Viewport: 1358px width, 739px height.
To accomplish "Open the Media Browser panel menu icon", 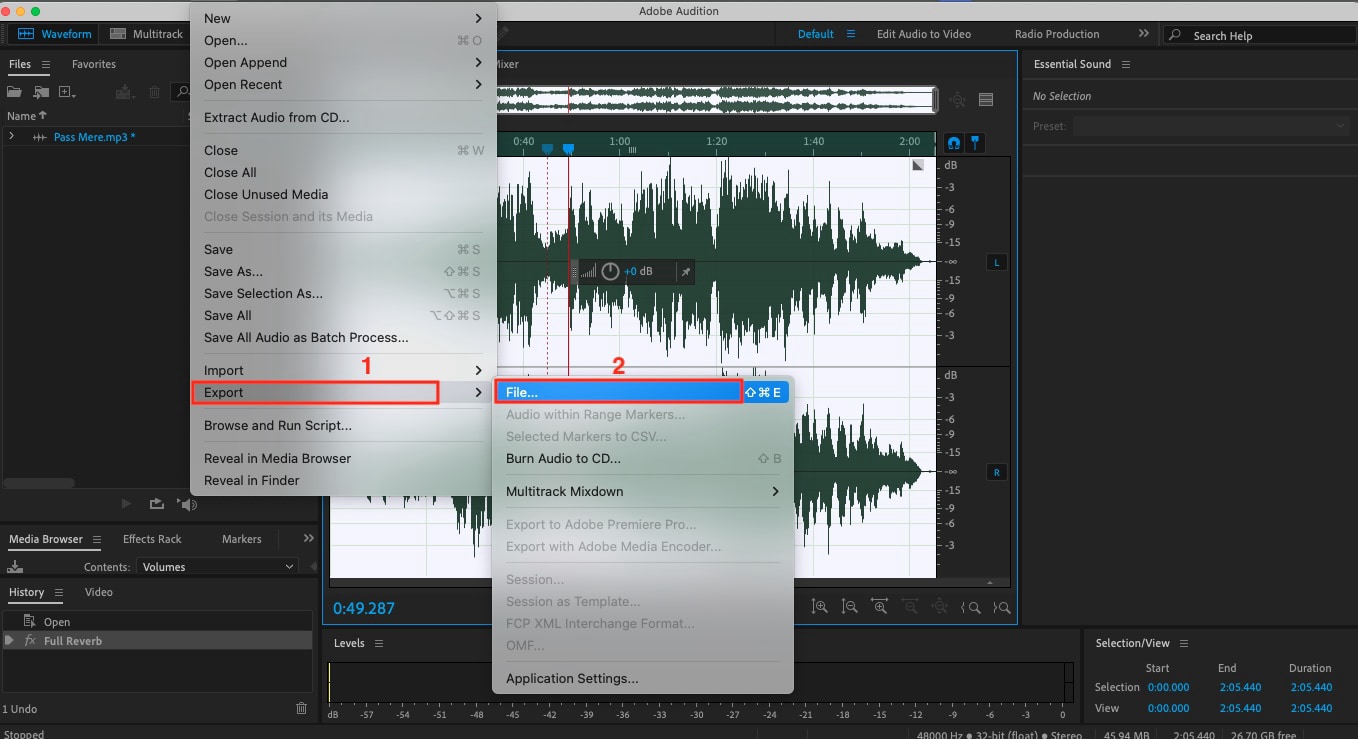I will click(97, 540).
